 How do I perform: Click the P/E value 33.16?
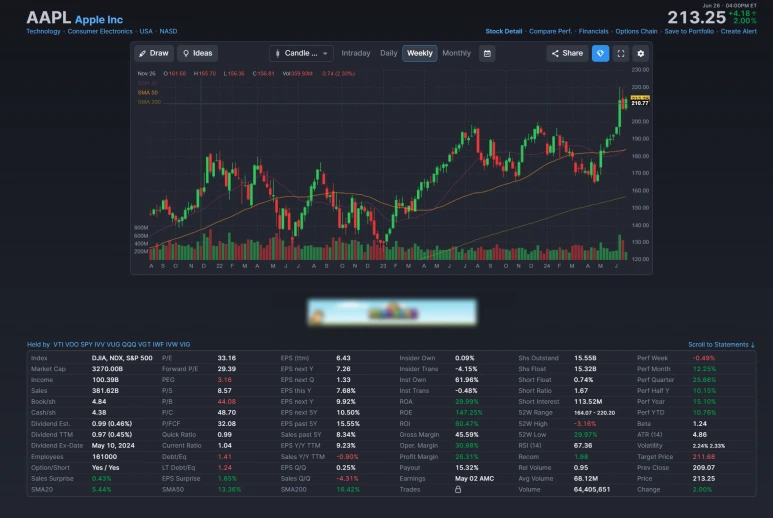(x=227, y=358)
